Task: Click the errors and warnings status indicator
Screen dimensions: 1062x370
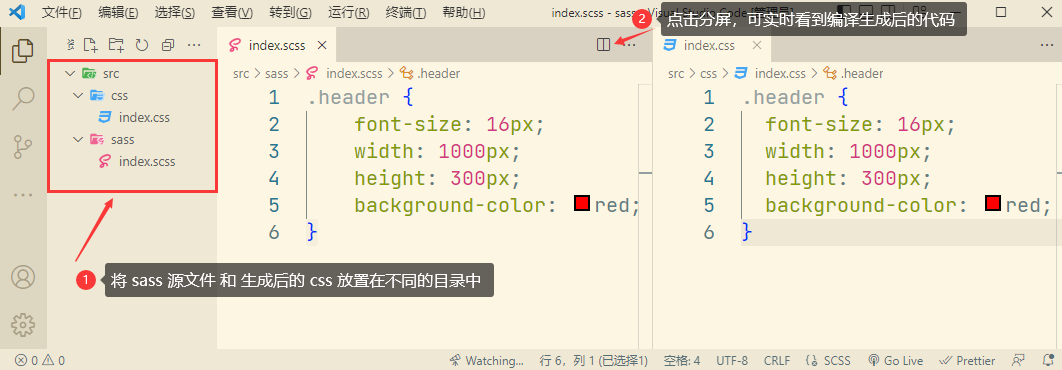Action: (40, 361)
